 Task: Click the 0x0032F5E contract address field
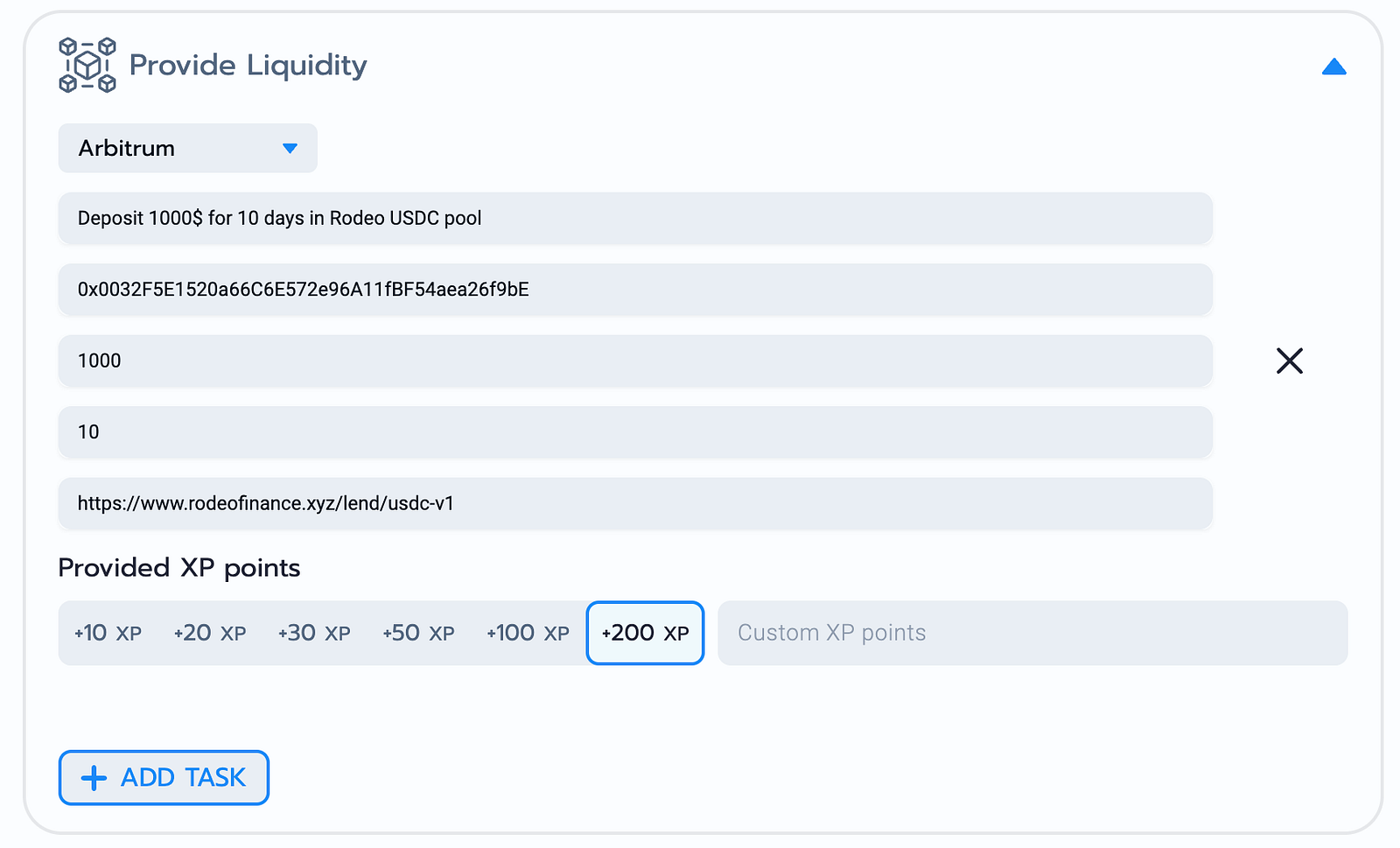coord(635,290)
